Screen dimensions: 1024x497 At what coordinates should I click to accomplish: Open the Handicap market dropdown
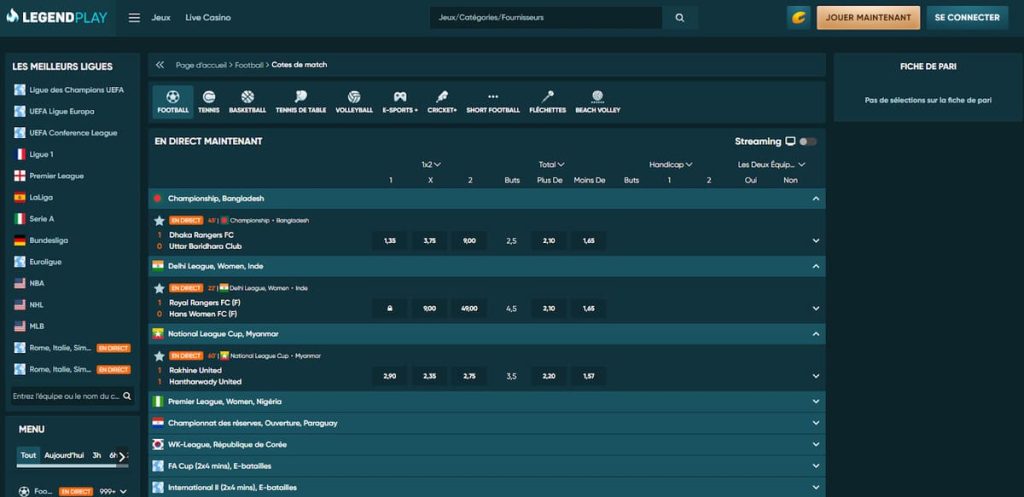pos(671,165)
